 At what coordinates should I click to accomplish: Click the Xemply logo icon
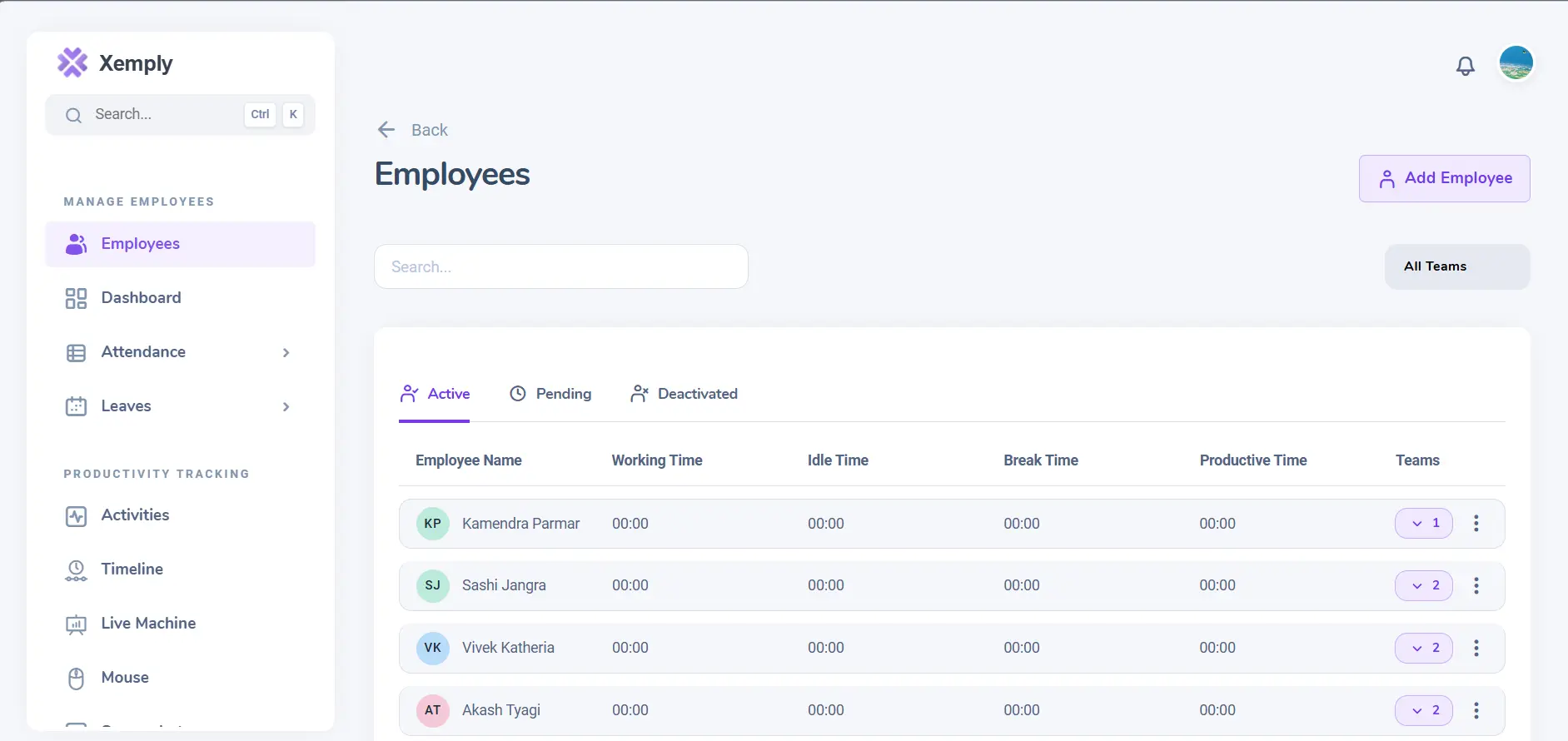point(72,62)
